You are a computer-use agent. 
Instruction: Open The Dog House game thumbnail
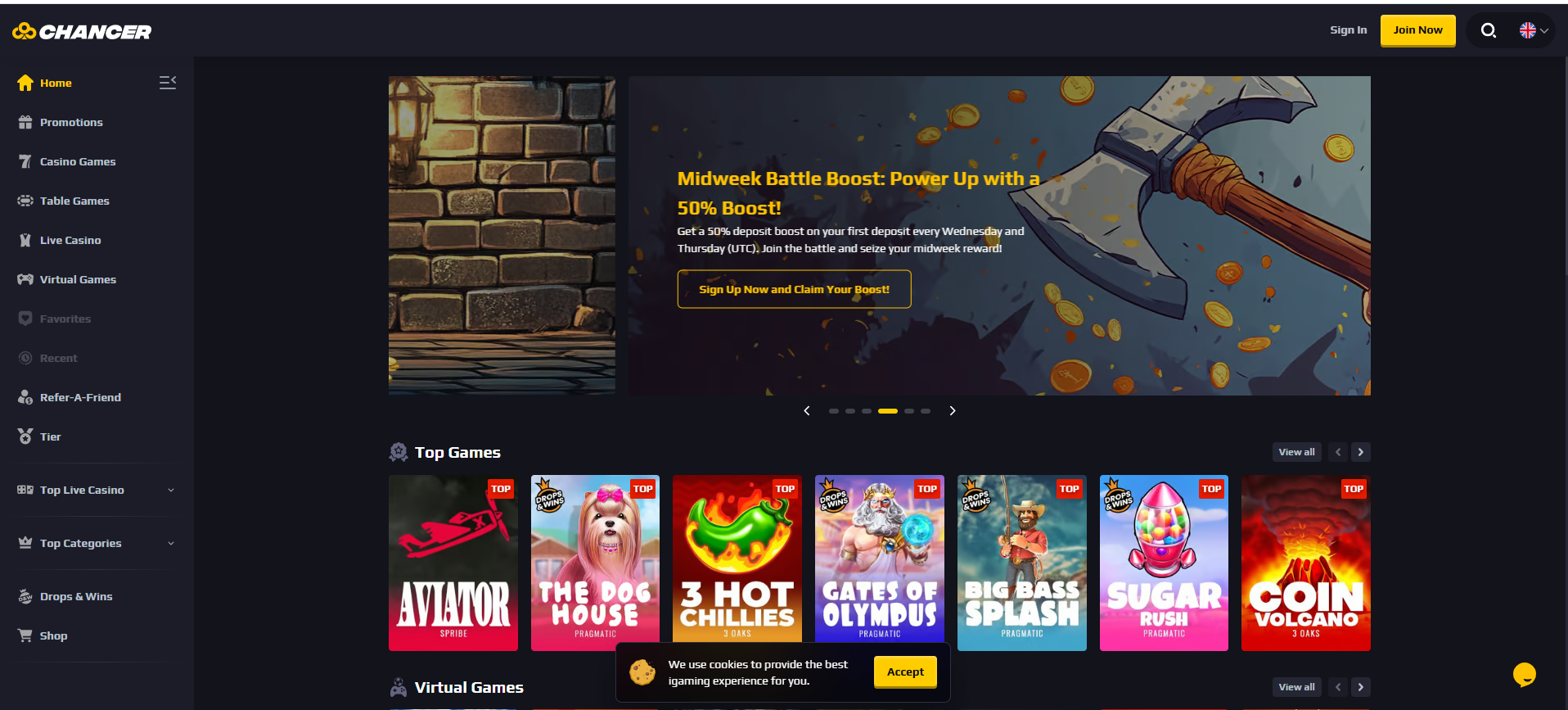(595, 563)
